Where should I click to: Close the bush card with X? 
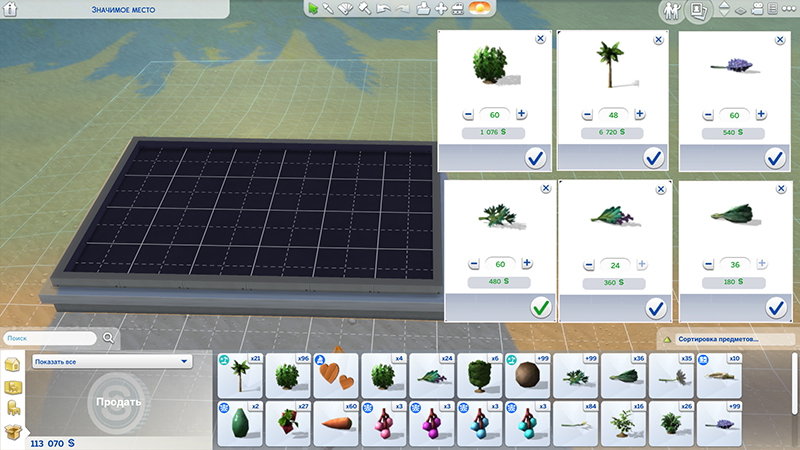coord(540,39)
